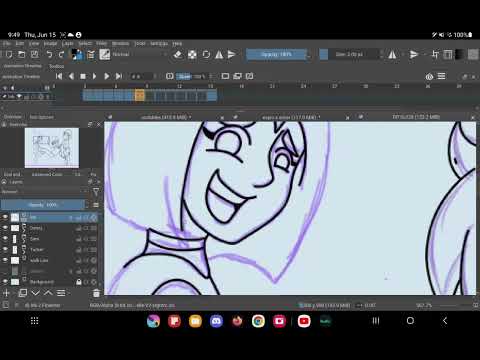Switch to the third document tab

(416, 117)
